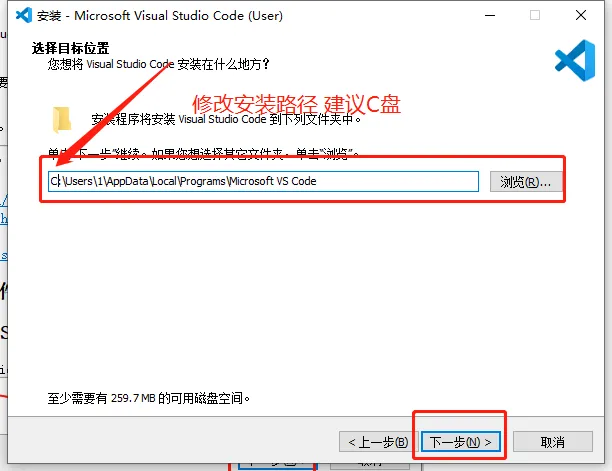Image resolution: width=612 pixels, height=471 pixels.
Task: Click the yellow folder icon
Action: (x=62, y=119)
